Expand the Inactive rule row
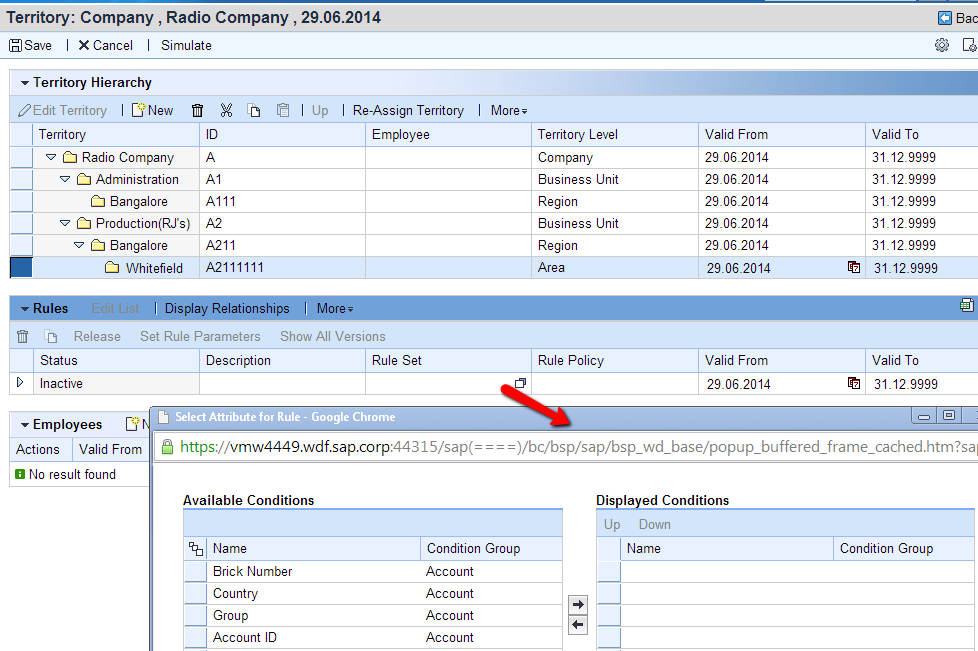Image resolution: width=978 pixels, height=651 pixels. 19,383
